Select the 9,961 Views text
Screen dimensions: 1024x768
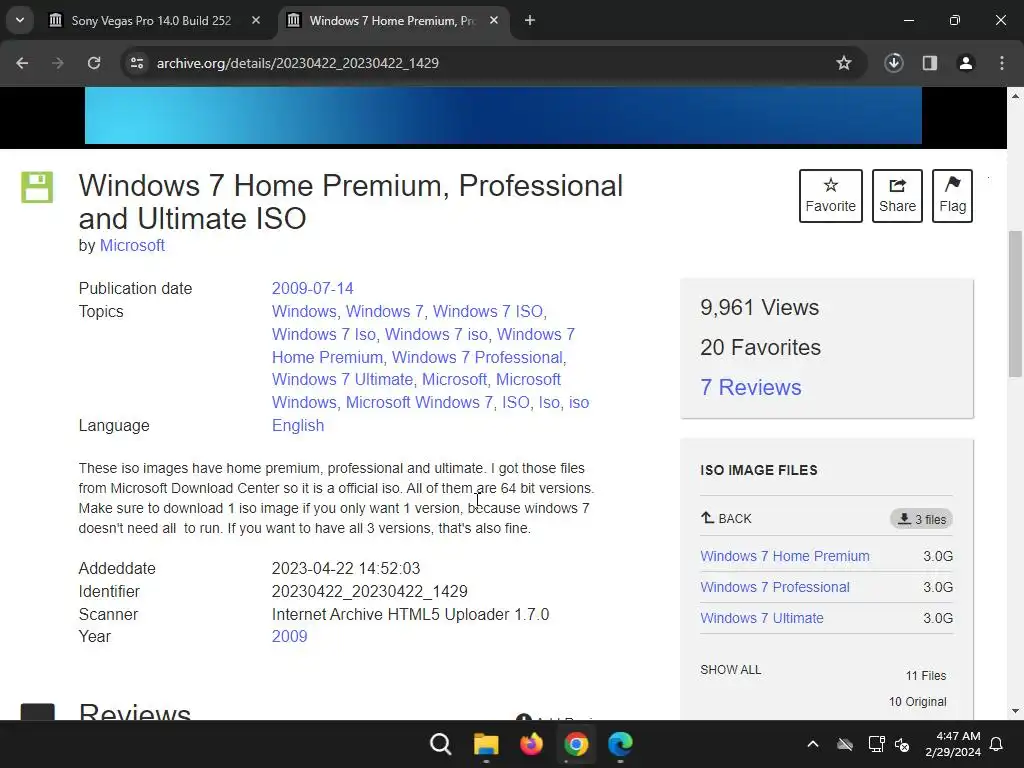click(x=760, y=308)
